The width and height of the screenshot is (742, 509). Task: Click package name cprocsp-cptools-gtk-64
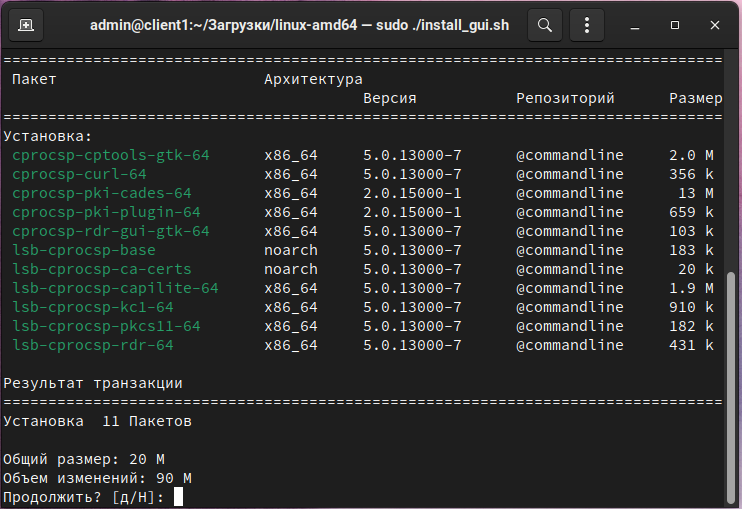(111, 155)
